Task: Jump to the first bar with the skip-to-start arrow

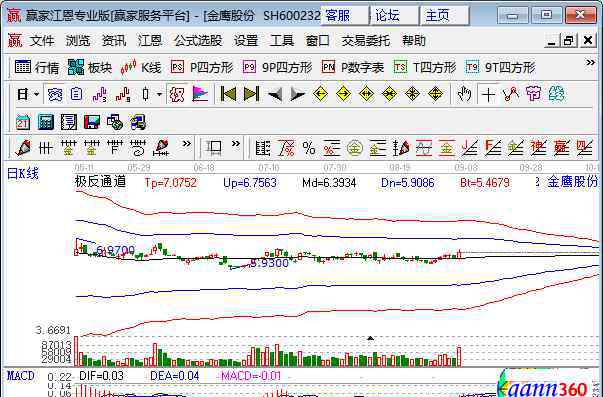Action: [228, 94]
